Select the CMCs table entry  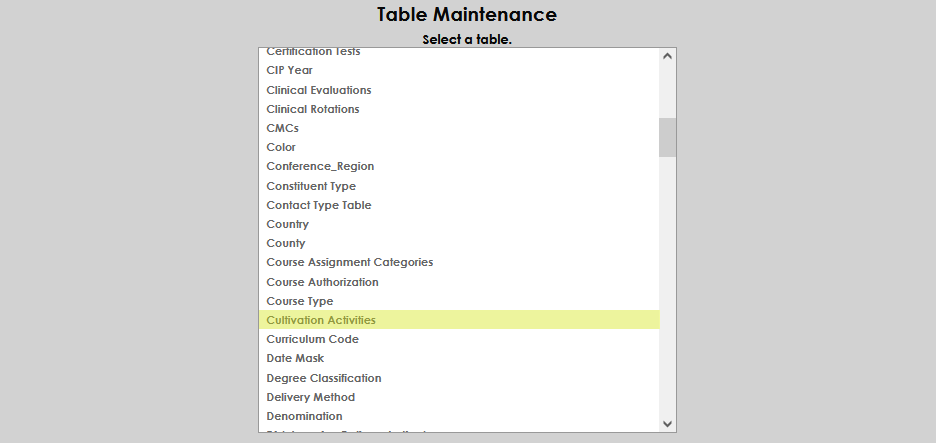pyautogui.click(x=282, y=128)
